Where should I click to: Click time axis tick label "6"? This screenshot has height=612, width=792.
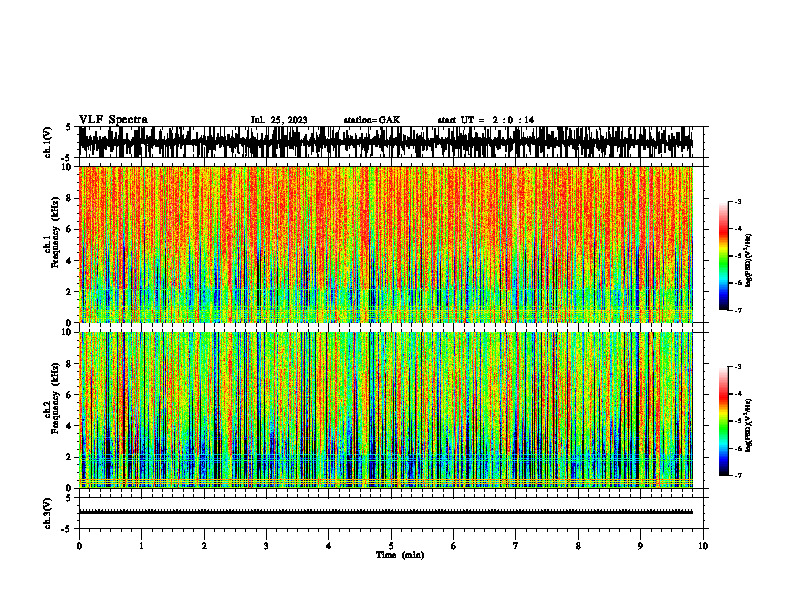coord(454,546)
